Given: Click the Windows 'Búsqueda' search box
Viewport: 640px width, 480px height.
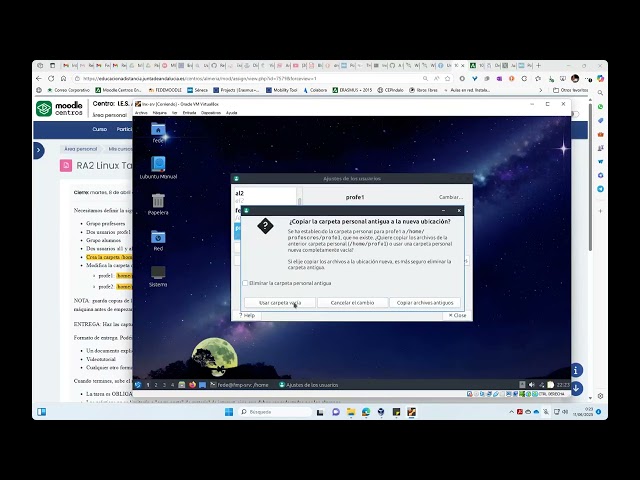Looking at the screenshot, I should coord(275,412).
